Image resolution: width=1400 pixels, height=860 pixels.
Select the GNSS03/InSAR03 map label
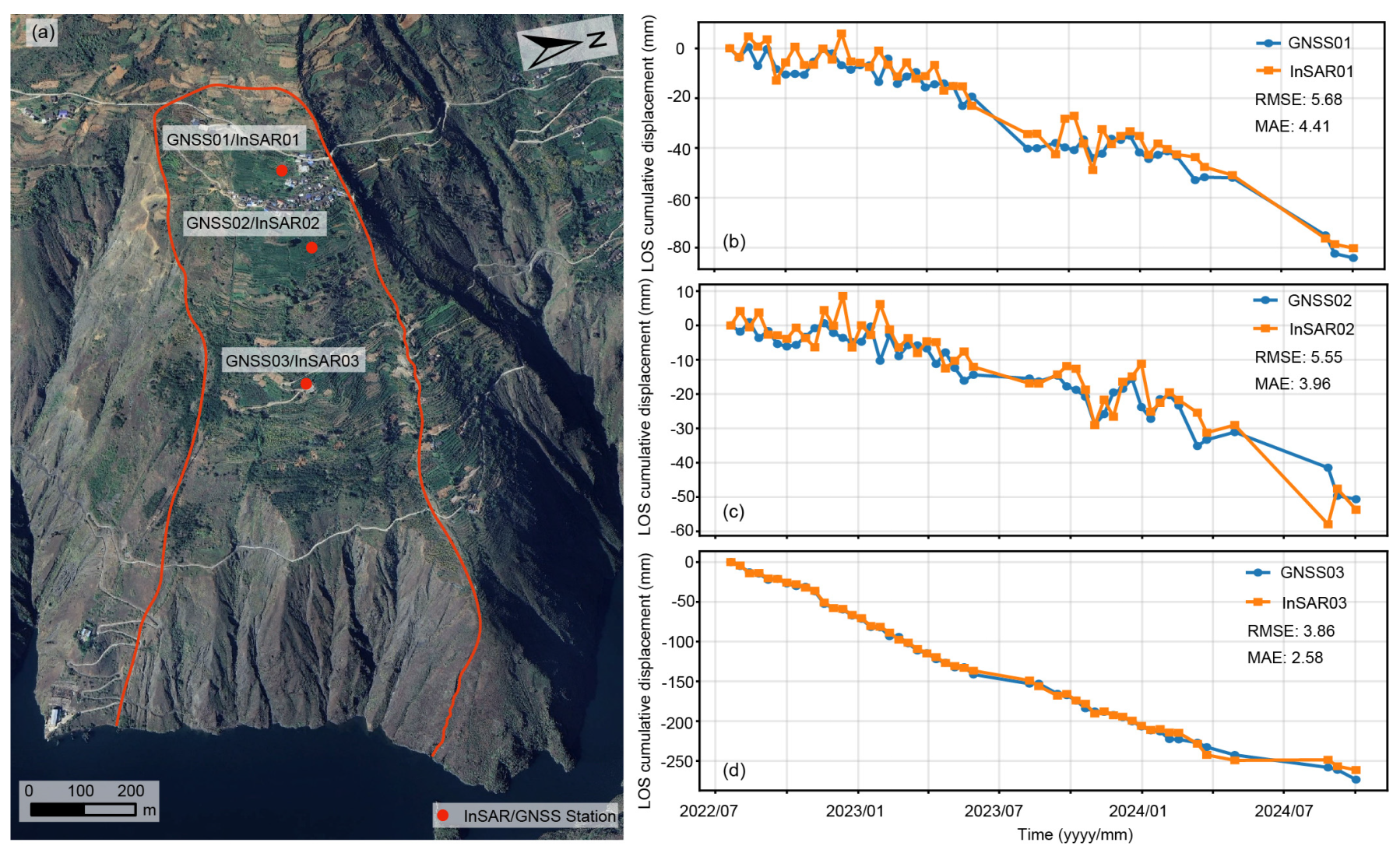[293, 360]
